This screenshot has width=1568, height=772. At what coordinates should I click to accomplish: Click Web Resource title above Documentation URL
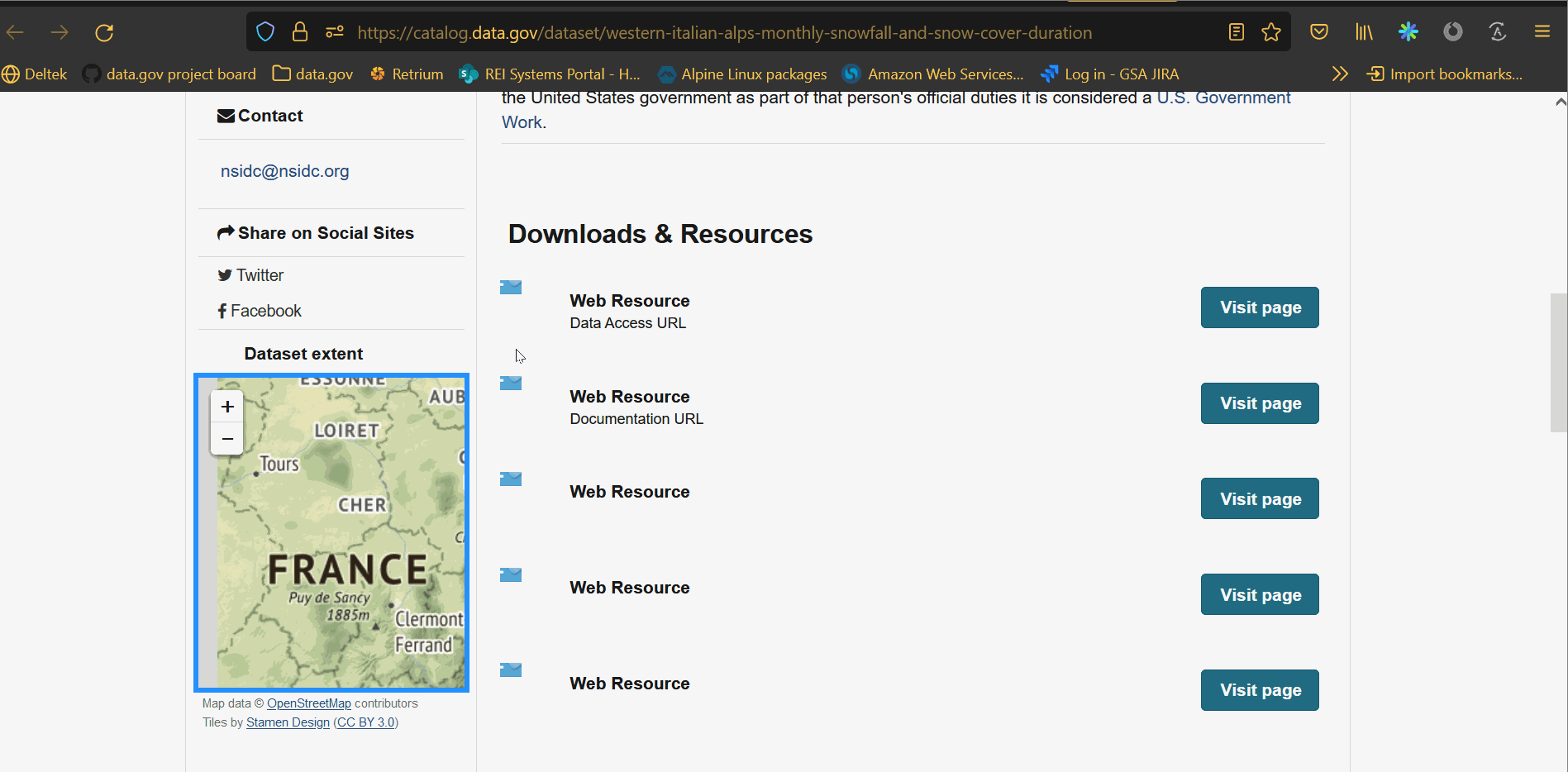630,397
